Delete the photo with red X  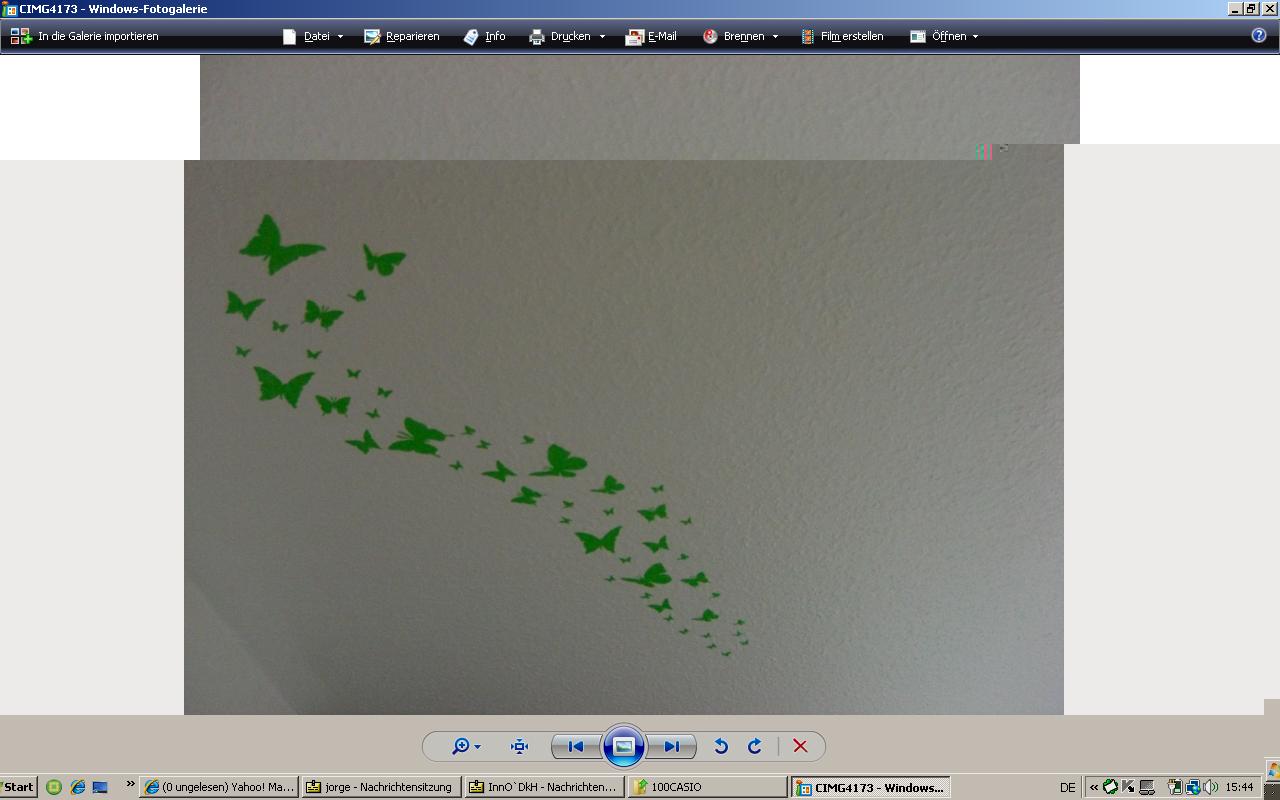(x=800, y=746)
